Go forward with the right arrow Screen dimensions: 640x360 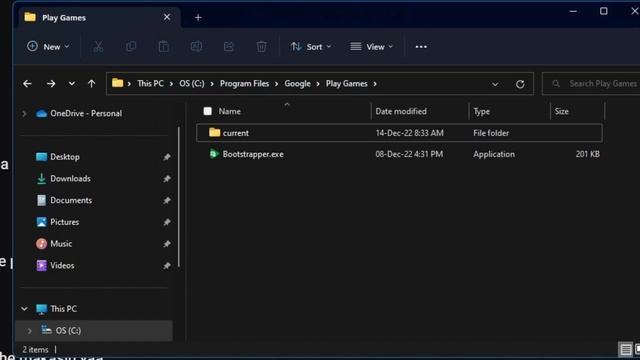[x=51, y=84]
